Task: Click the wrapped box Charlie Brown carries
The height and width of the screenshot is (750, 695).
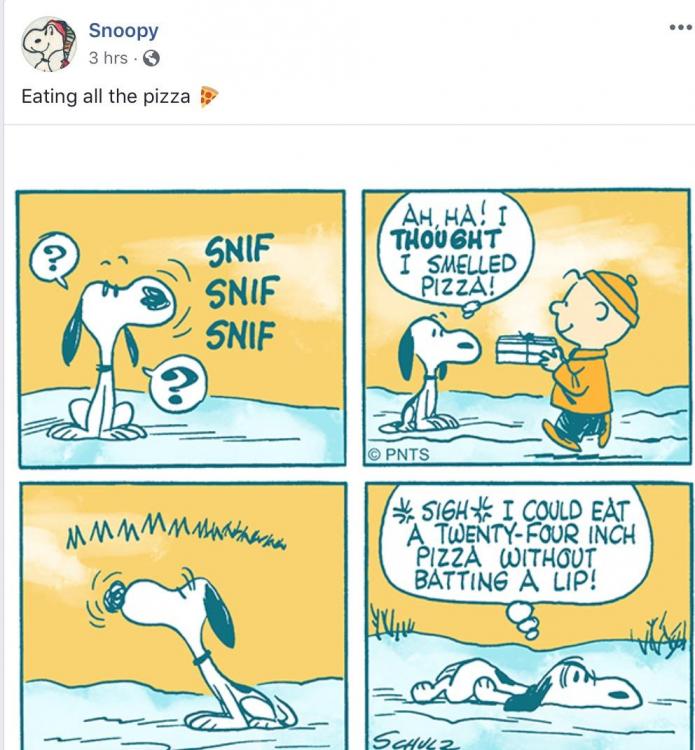Action: (526, 349)
